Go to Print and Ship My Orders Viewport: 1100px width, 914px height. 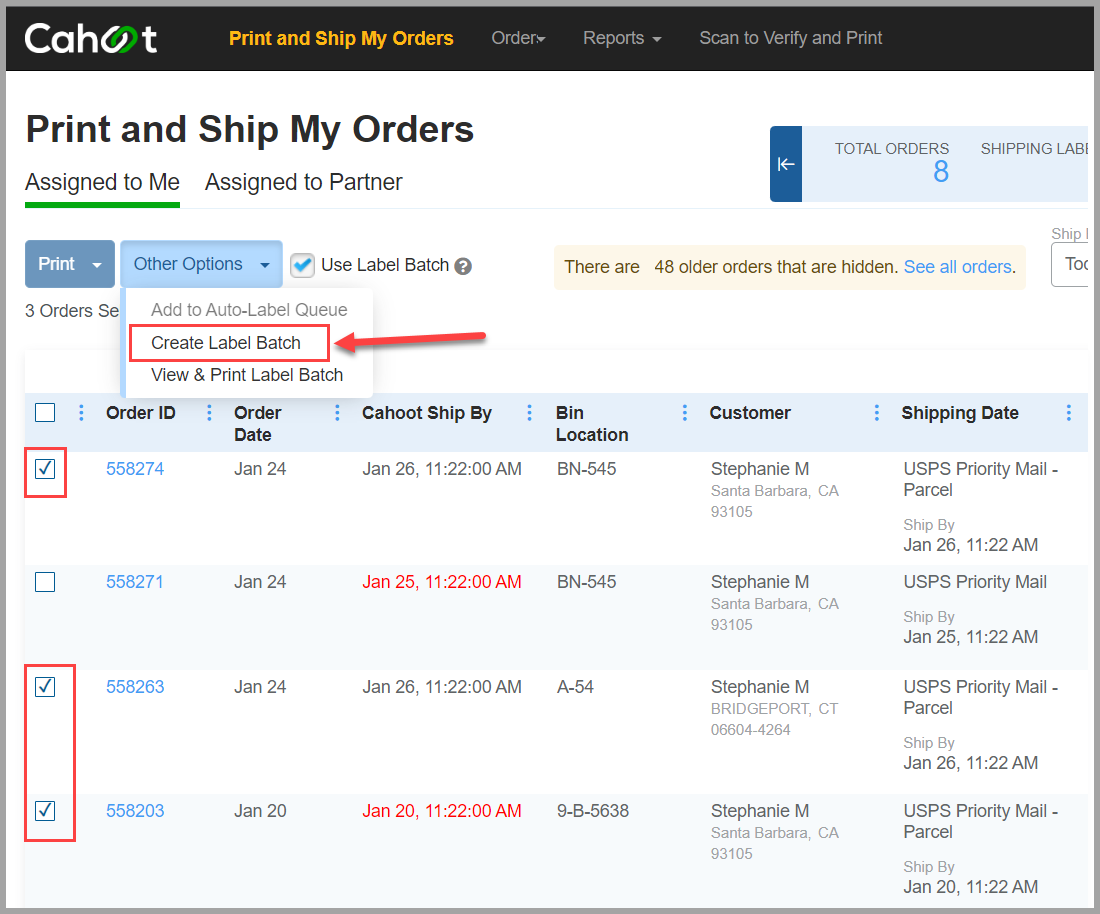pyautogui.click(x=341, y=38)
